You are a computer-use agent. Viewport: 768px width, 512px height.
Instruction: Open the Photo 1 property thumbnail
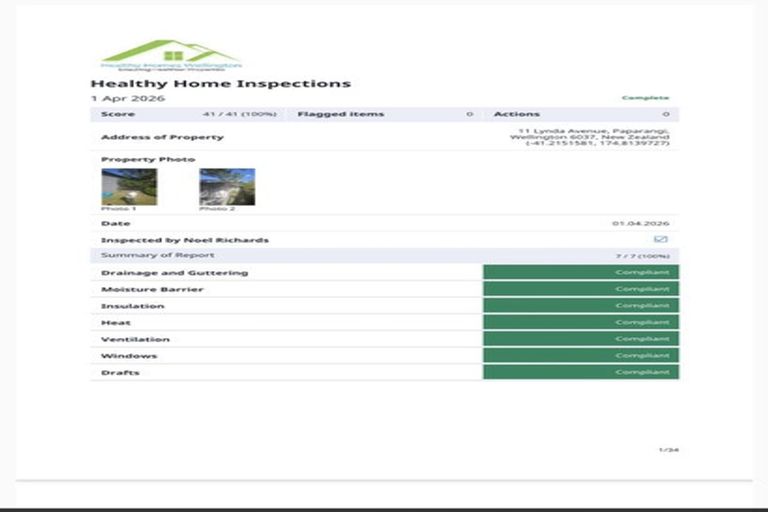129,187
